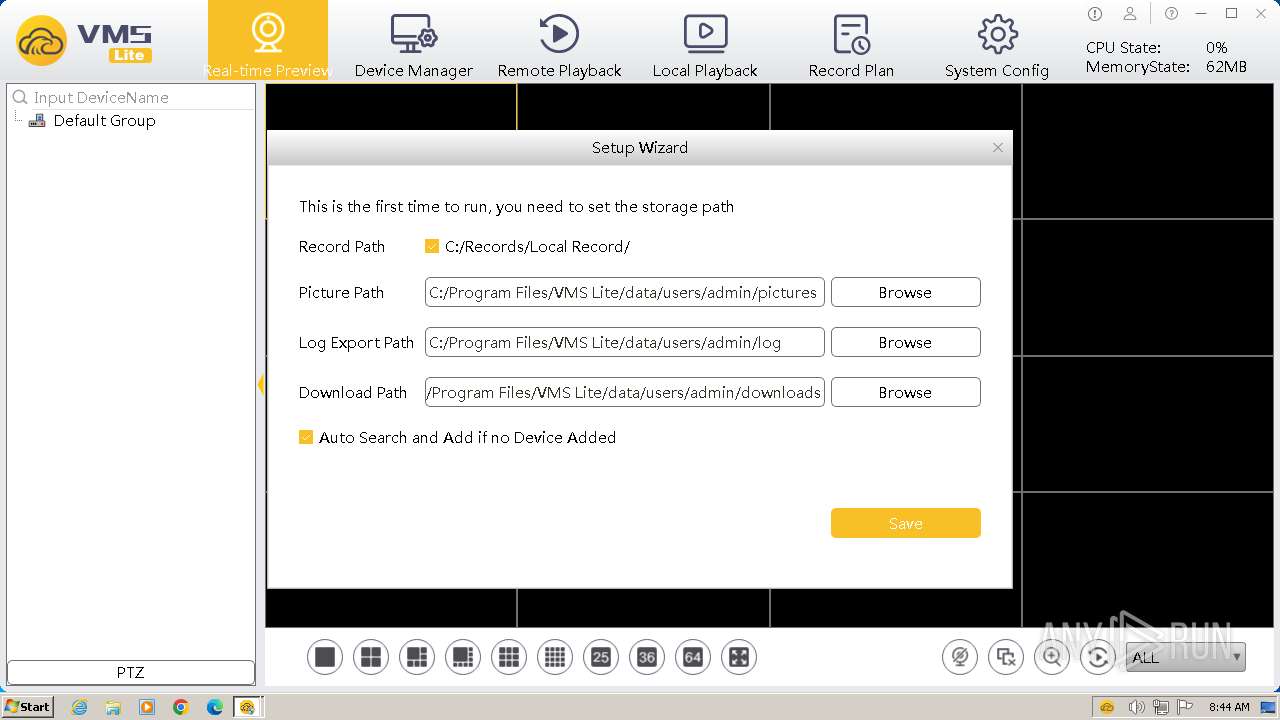Viewport: 1280px width, 720px height.
Task: Browse for the Log Export Path folder
Action: pyautogui.click(x=906, y=342)
